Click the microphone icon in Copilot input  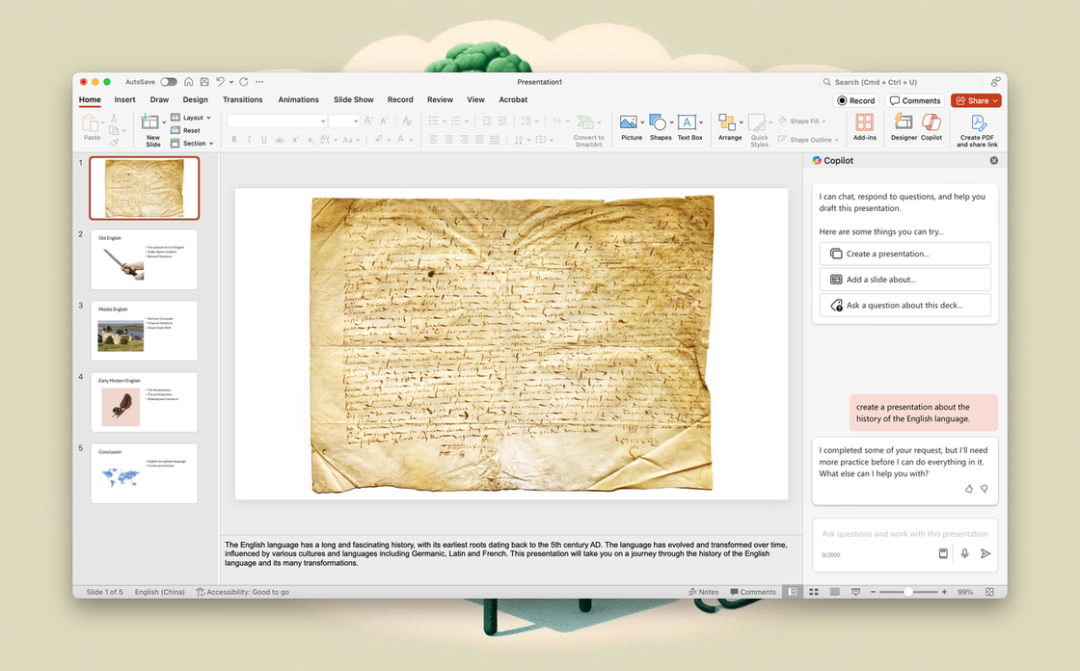pos(965,553)
